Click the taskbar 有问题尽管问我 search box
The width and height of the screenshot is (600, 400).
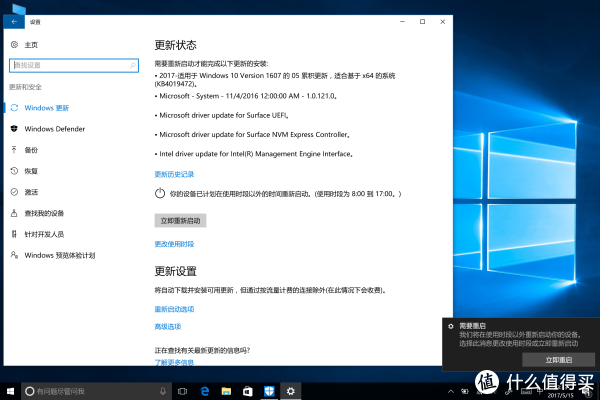click(96, 391)
